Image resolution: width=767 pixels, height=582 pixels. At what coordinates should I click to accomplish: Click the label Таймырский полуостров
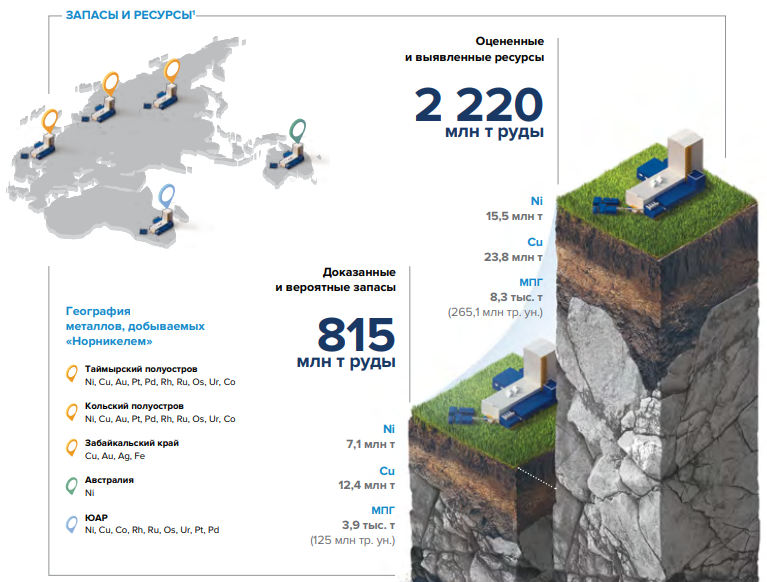tap(141, 369)
